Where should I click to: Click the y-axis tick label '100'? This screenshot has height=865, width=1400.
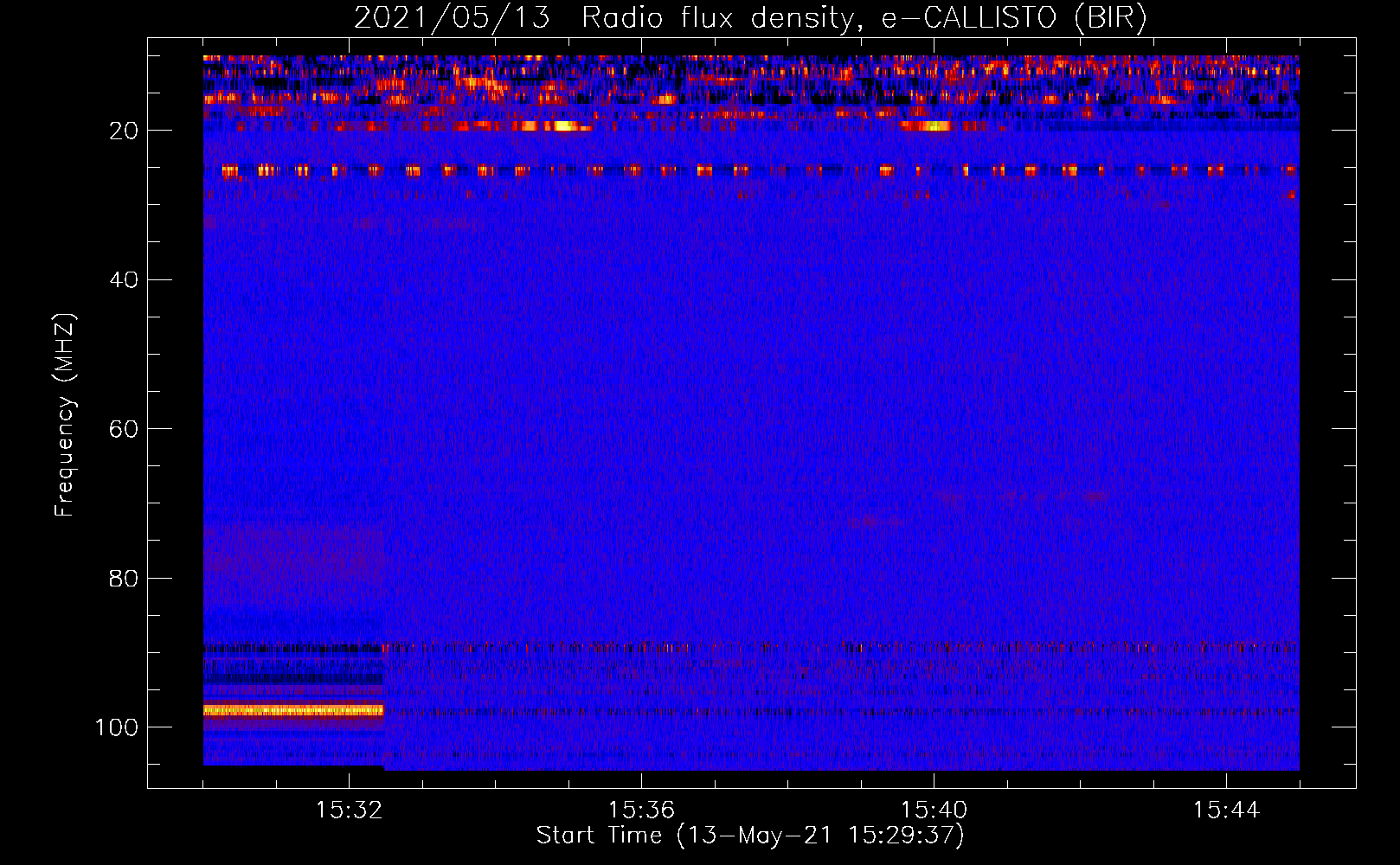[117, 727]
